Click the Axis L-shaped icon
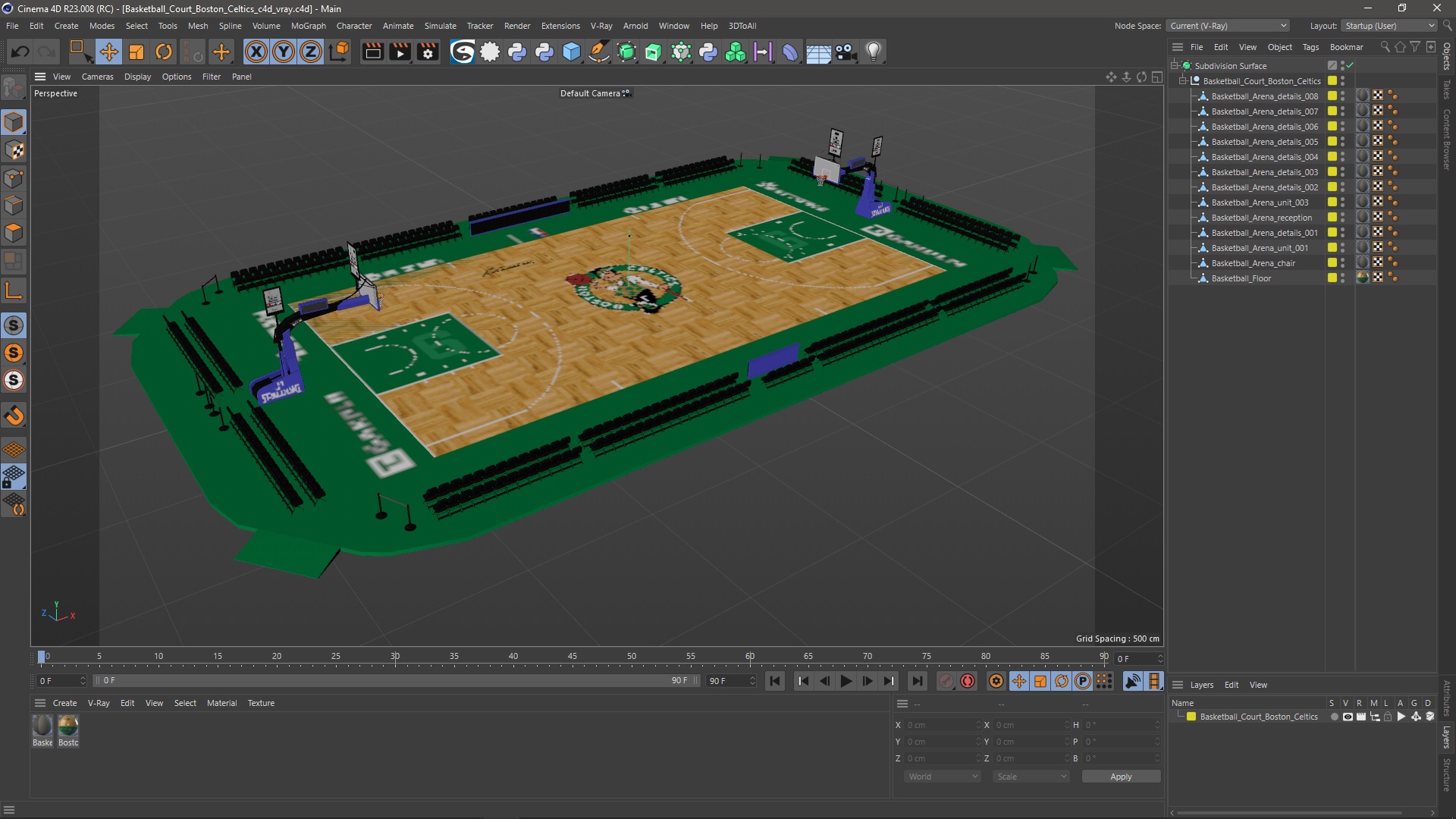This screenshot has height=819, width=1456. coord(14,290)
